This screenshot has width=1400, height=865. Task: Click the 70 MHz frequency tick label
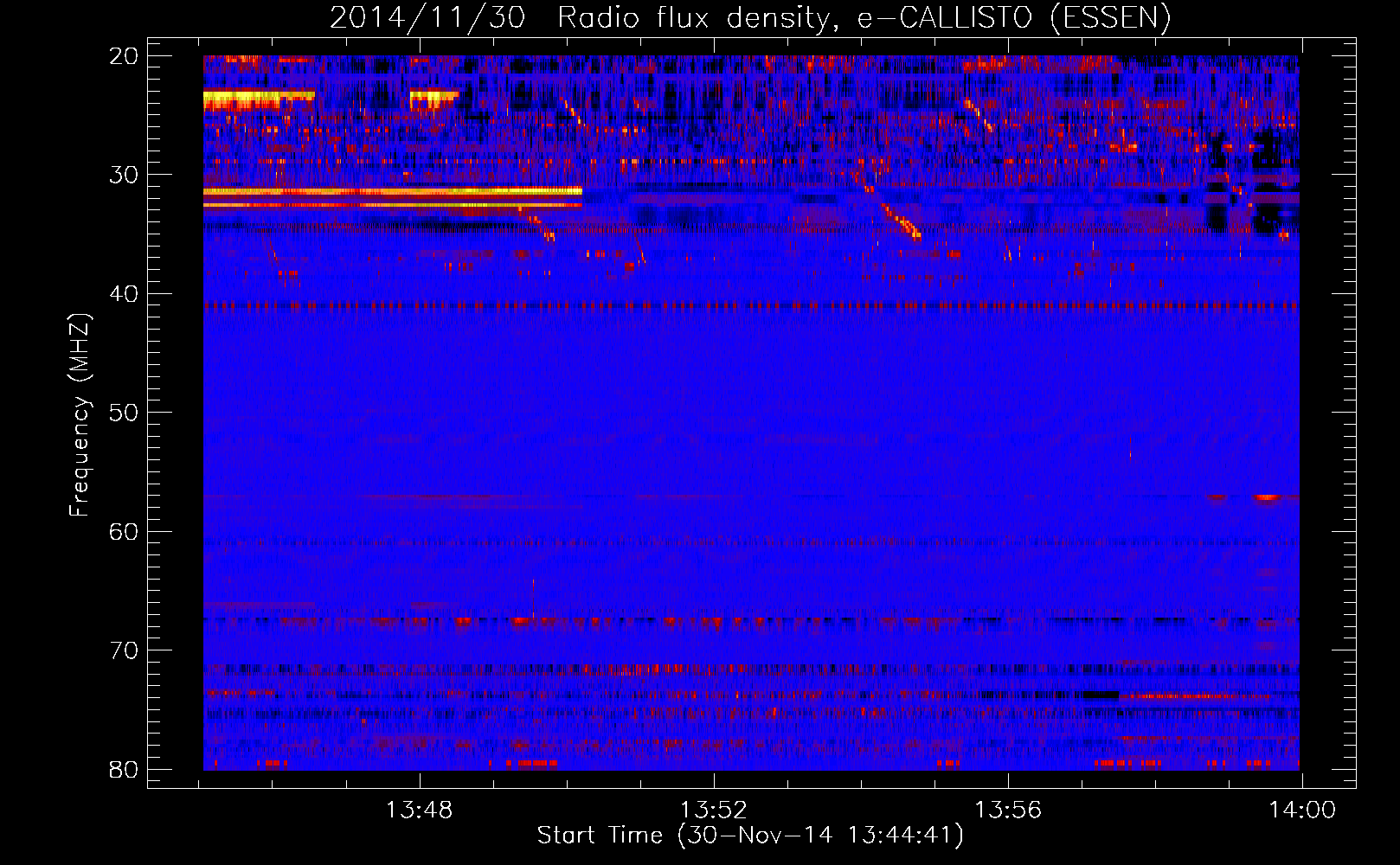pos(125,650)
